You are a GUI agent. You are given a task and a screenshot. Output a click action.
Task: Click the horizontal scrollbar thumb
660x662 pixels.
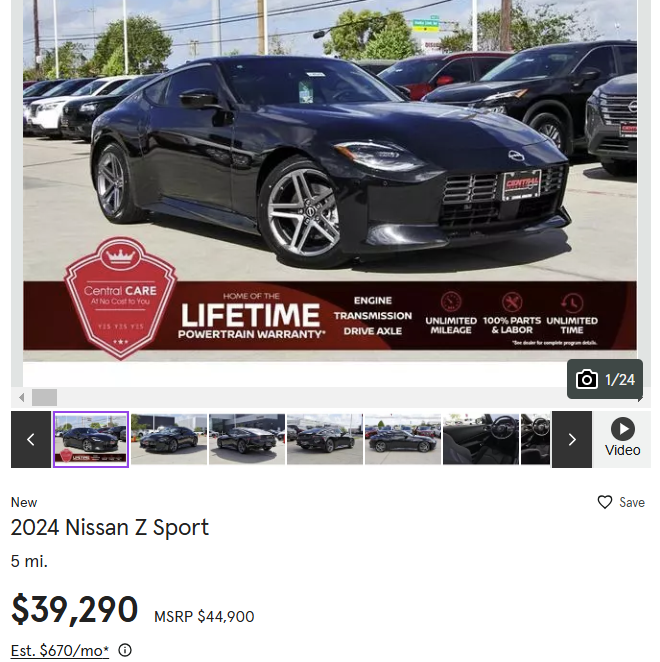(x=44, y=397)
